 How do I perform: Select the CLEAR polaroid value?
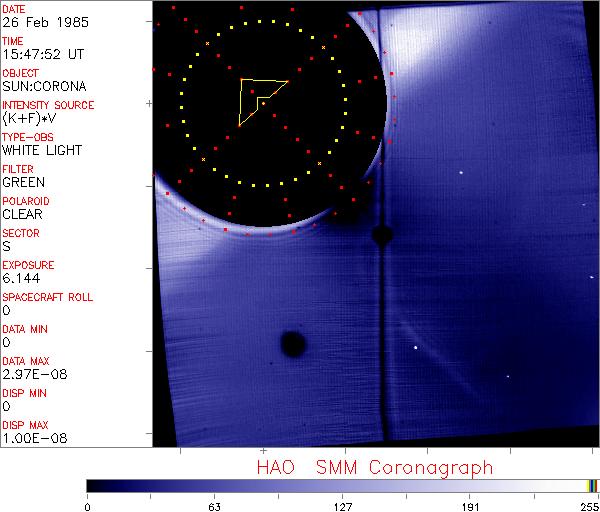tap(23, 214)
